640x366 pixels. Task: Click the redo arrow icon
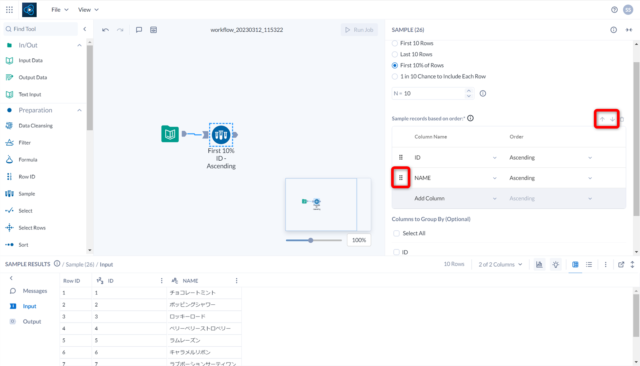(120, 30)
